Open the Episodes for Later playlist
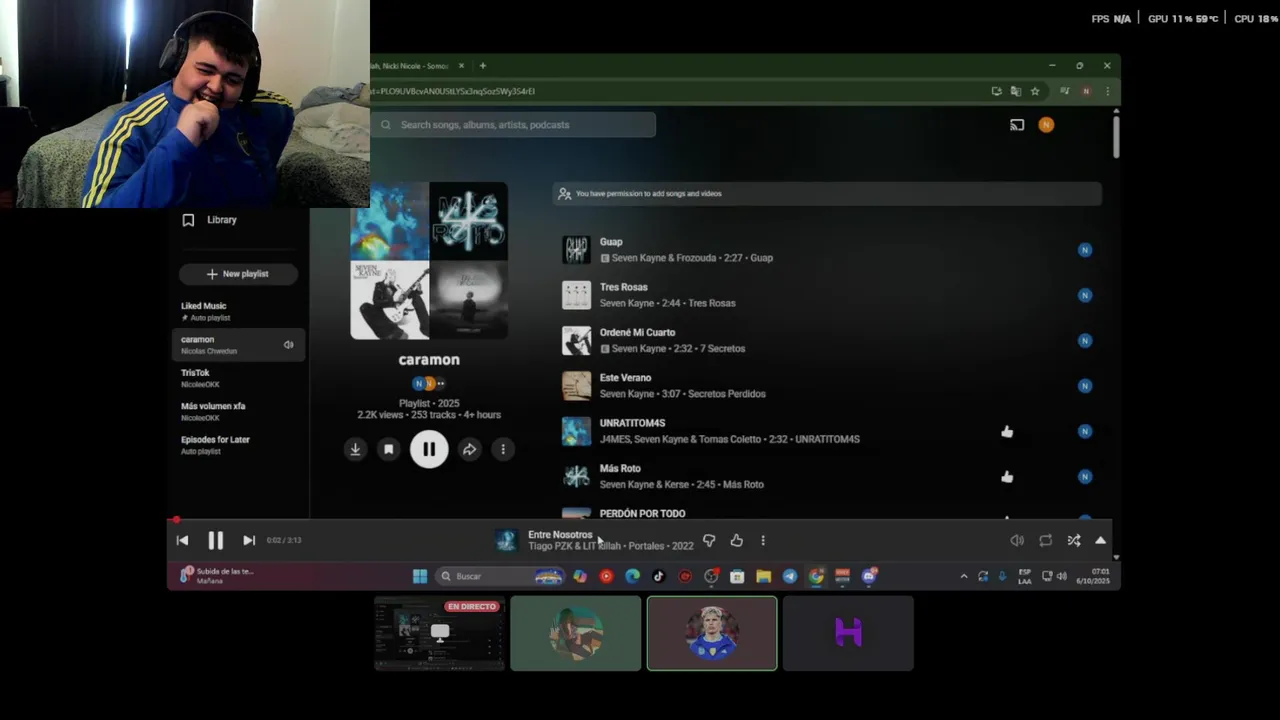This screenshot has width=1280, height=720. (x=238, y=445)
